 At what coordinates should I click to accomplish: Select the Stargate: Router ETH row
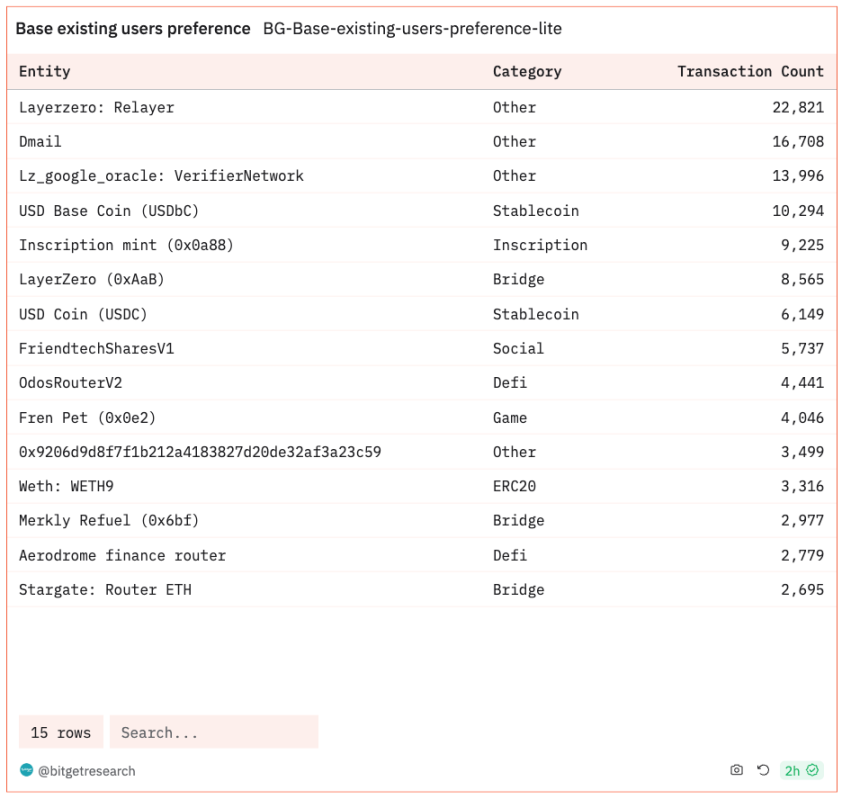click(x=105, y=589)
